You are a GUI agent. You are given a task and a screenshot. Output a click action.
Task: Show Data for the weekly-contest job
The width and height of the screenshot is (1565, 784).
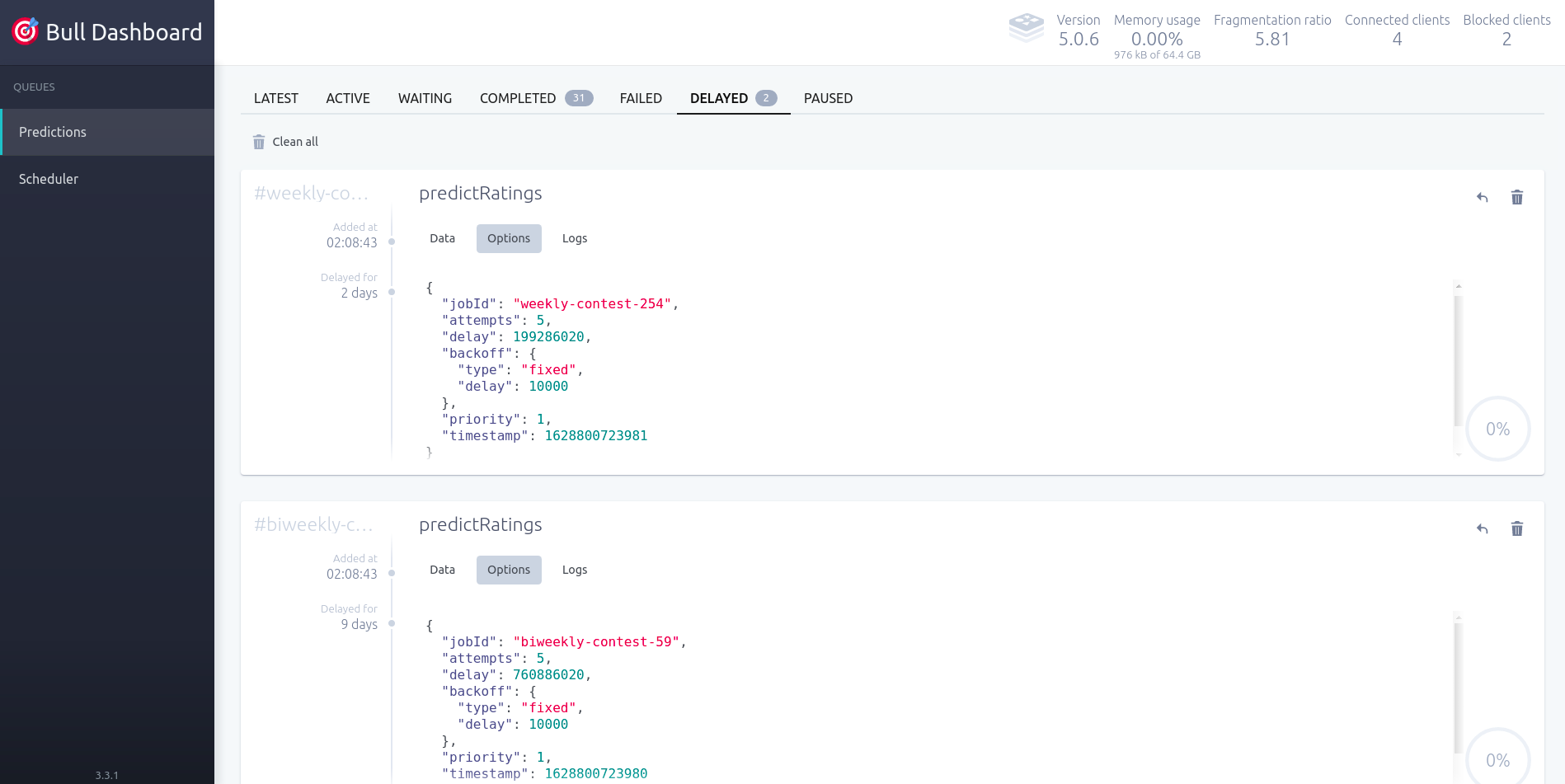(442, 238)
